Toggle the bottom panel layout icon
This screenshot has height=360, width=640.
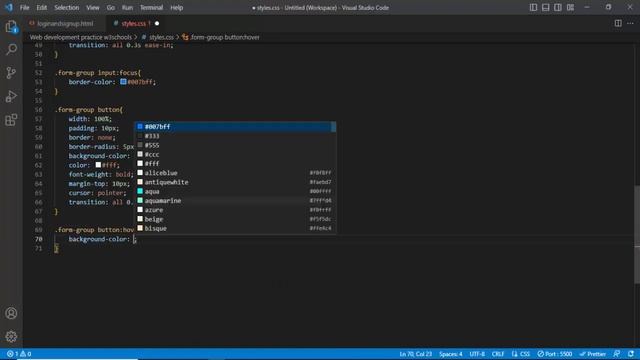click(545, 7)
